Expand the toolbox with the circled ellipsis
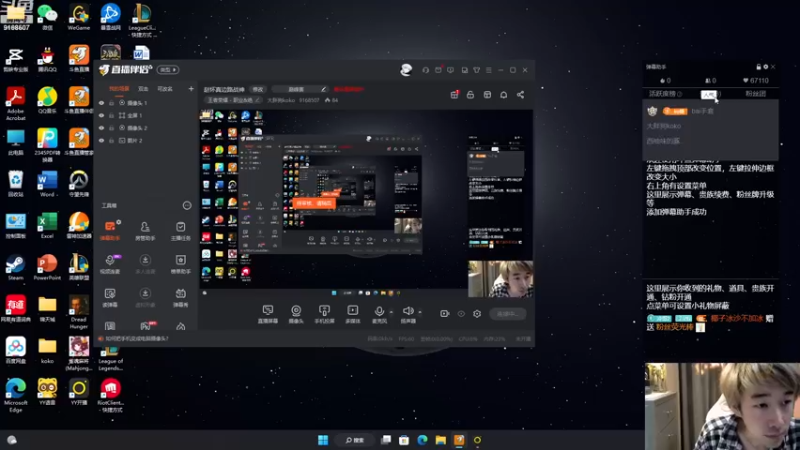 187,206
